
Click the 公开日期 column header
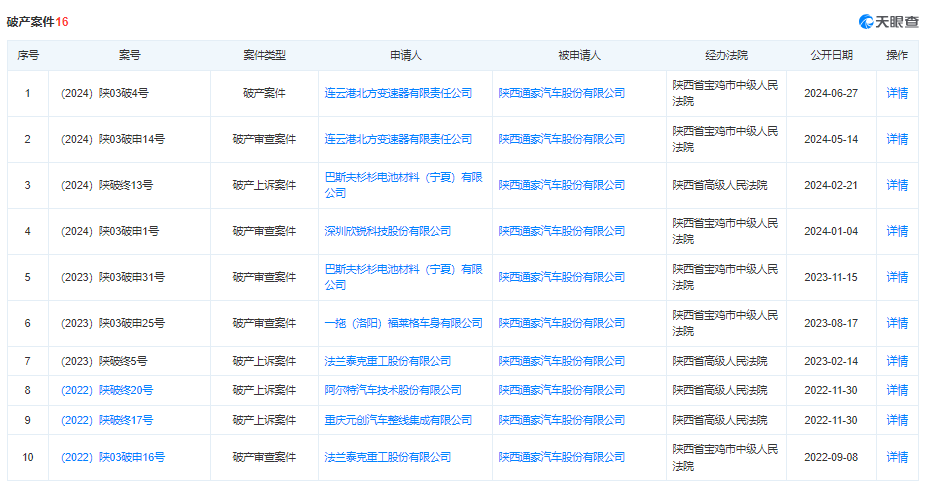pos(831,55)
